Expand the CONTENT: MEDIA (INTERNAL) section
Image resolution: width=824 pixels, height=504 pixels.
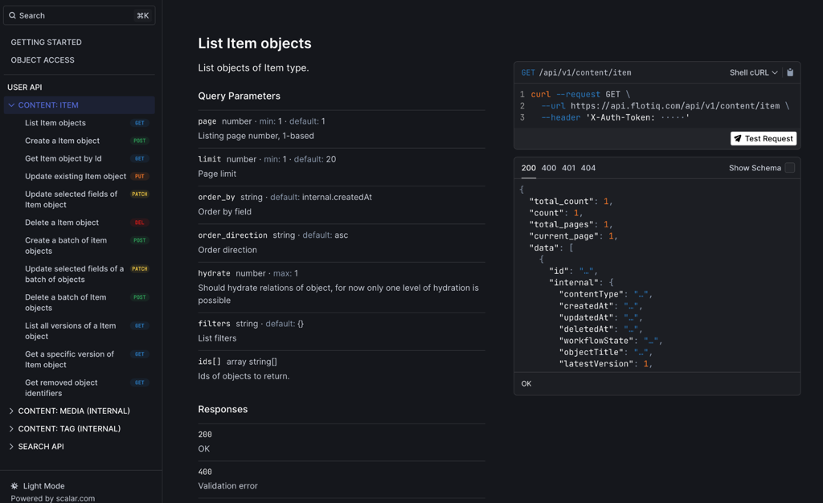tap(74, 411)
